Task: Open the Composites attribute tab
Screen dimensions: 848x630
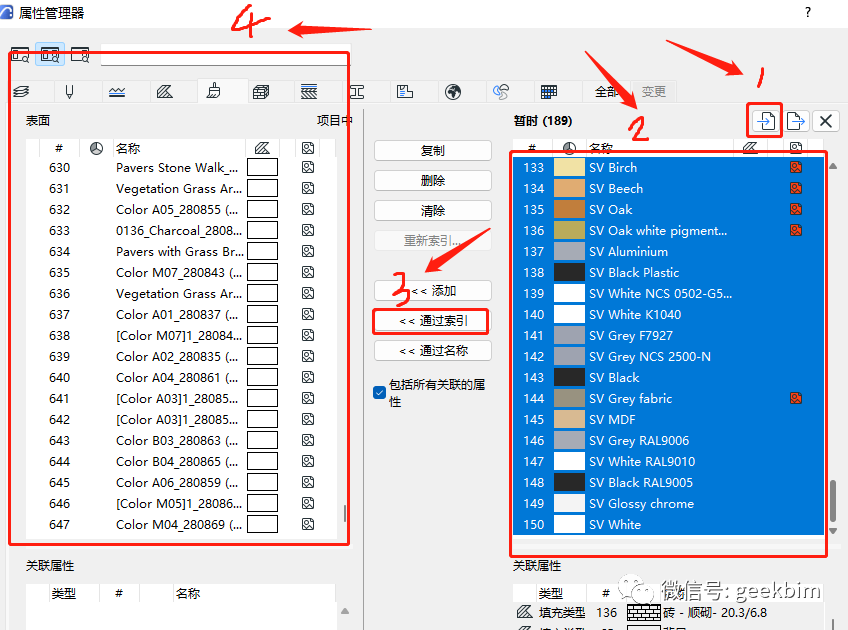Action: point(309,92)
